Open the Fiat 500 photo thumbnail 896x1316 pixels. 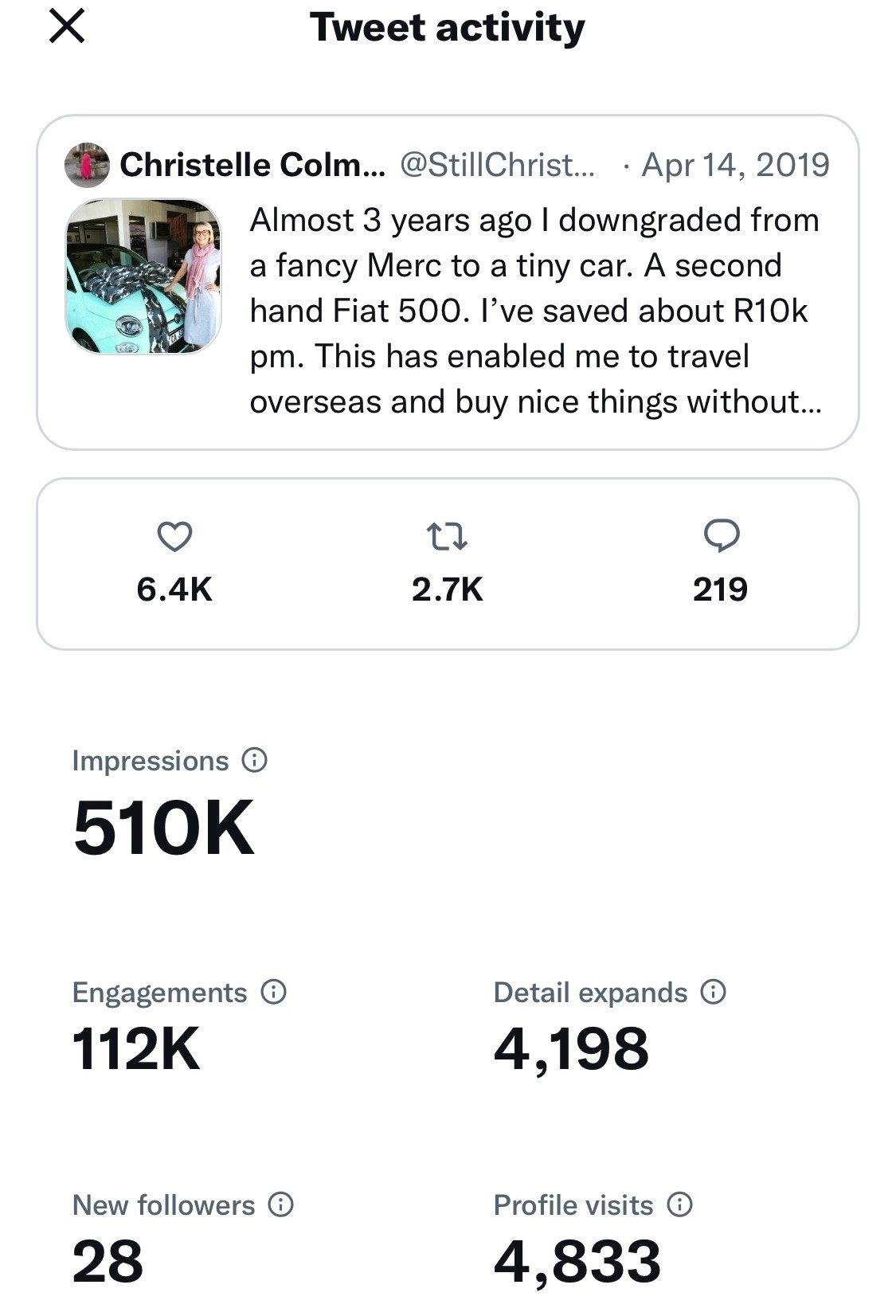tap(143, 276)
